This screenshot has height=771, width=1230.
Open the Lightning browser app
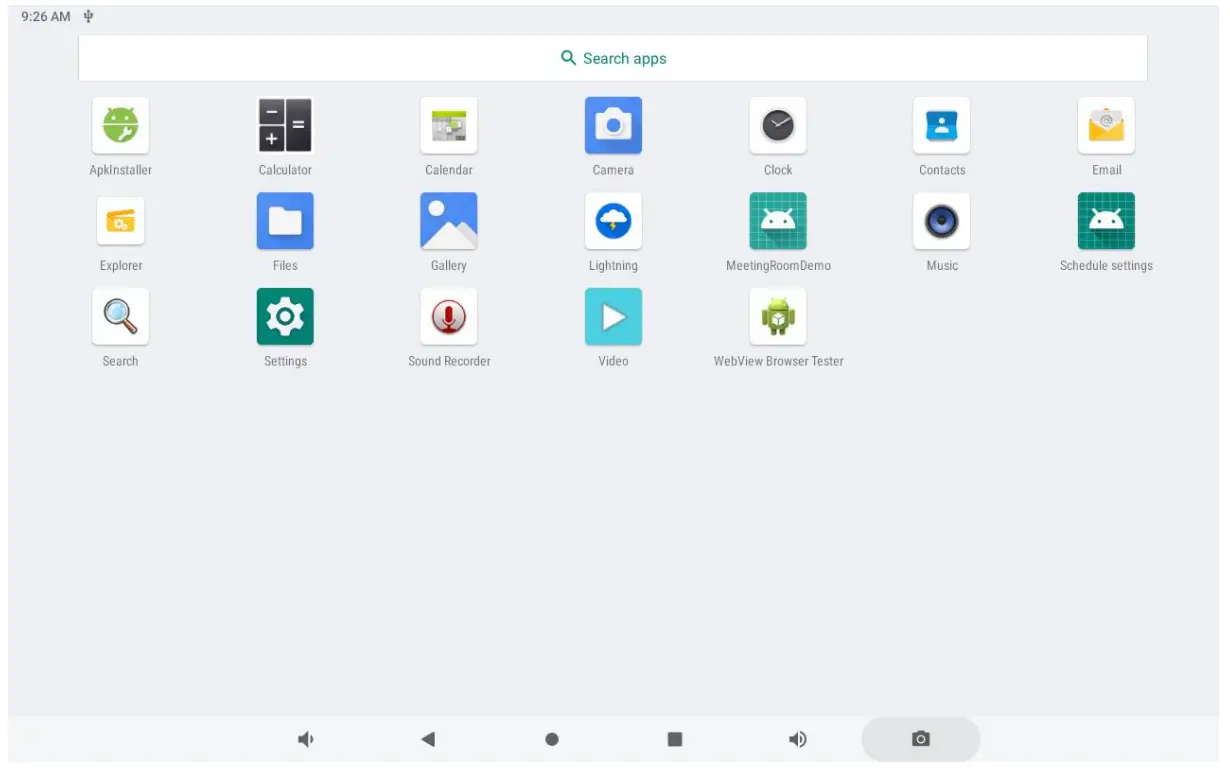[x=613, y=221]
